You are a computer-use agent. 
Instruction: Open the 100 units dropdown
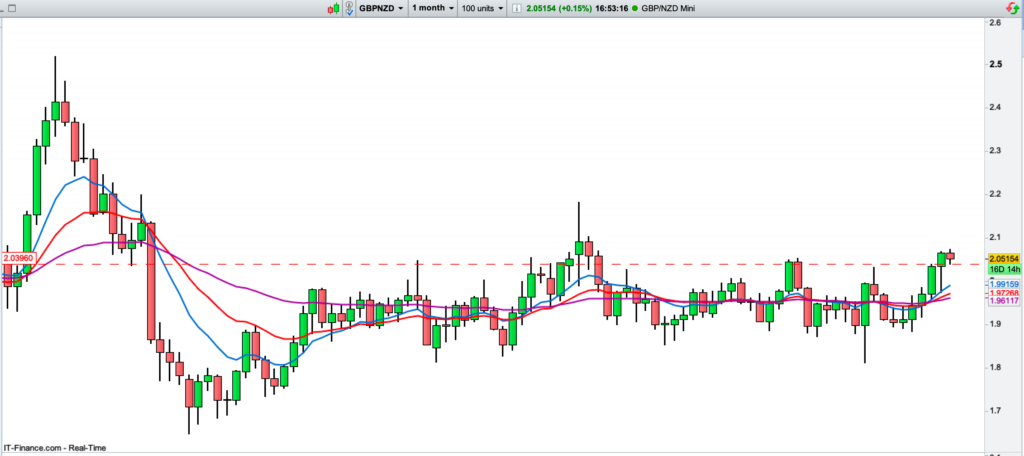point(482,8)
